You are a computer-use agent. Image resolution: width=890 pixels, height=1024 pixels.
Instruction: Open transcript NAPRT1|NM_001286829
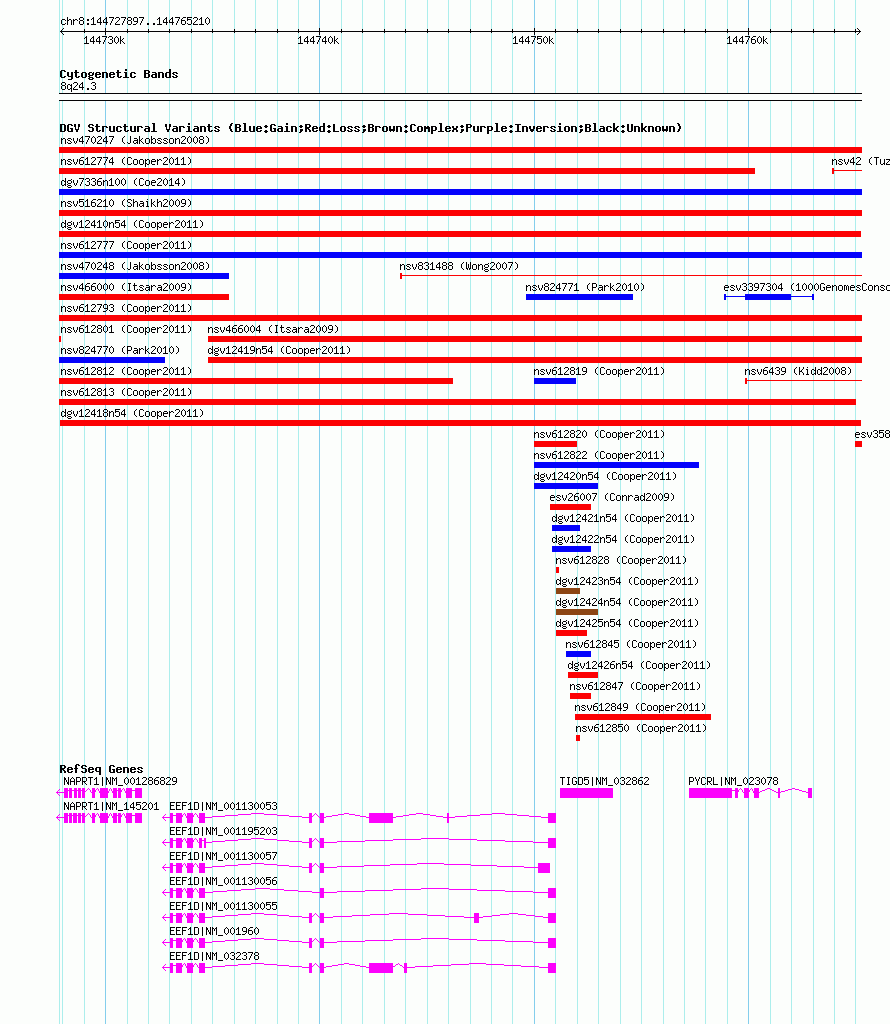pos(120,781)
